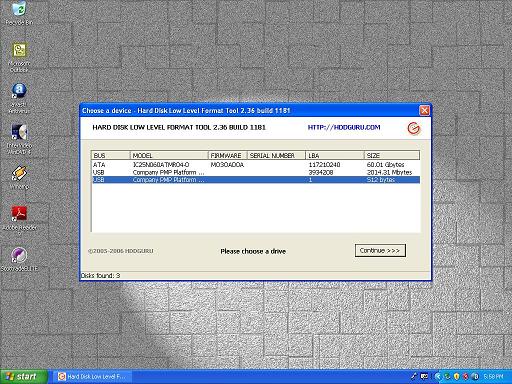Expand hidden tray icons with the arrow
The width and height of the screenshot is (512, 384).
click(438, 377)
